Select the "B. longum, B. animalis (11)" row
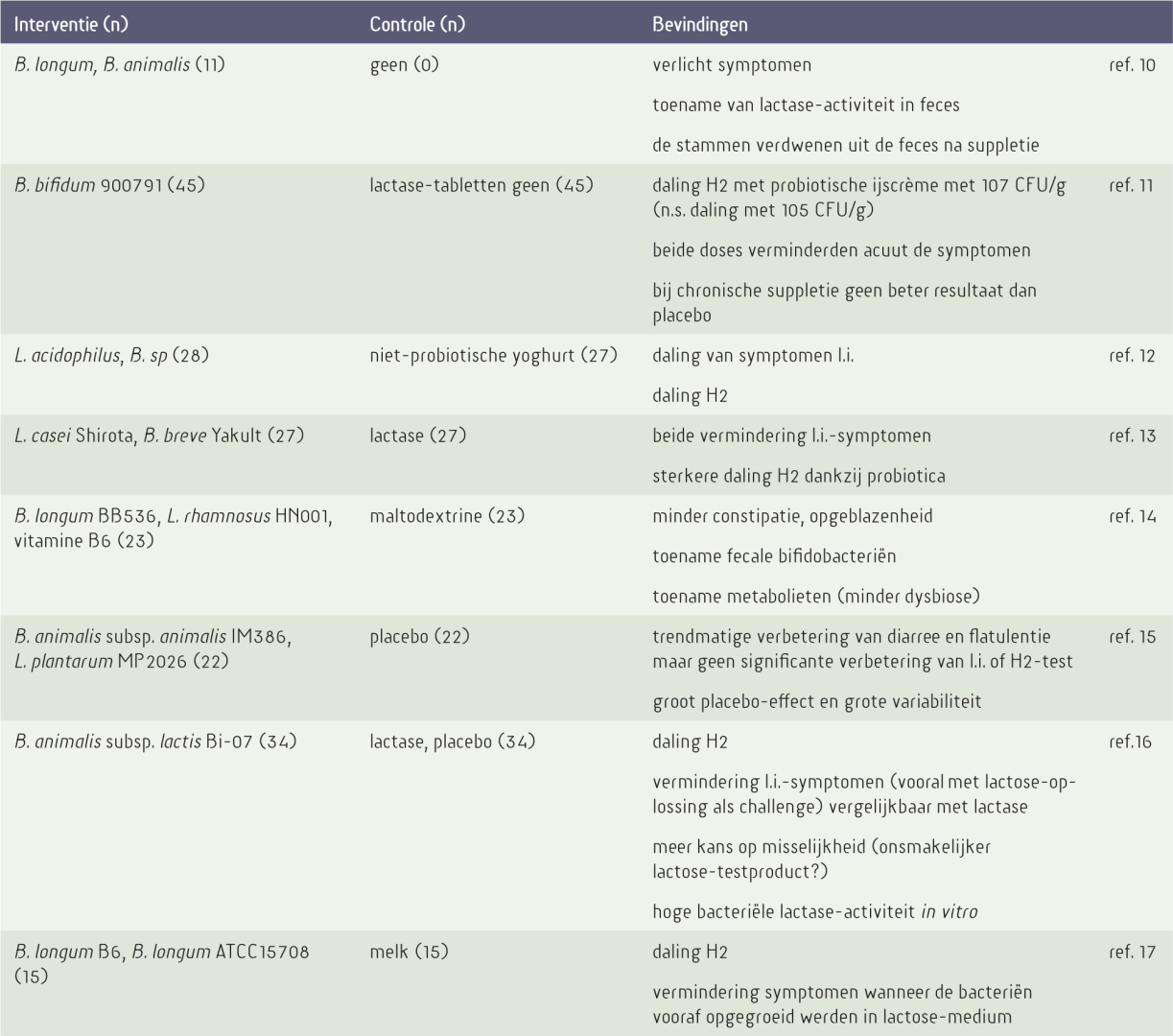1173x1036 pixels. pos(119,65)
